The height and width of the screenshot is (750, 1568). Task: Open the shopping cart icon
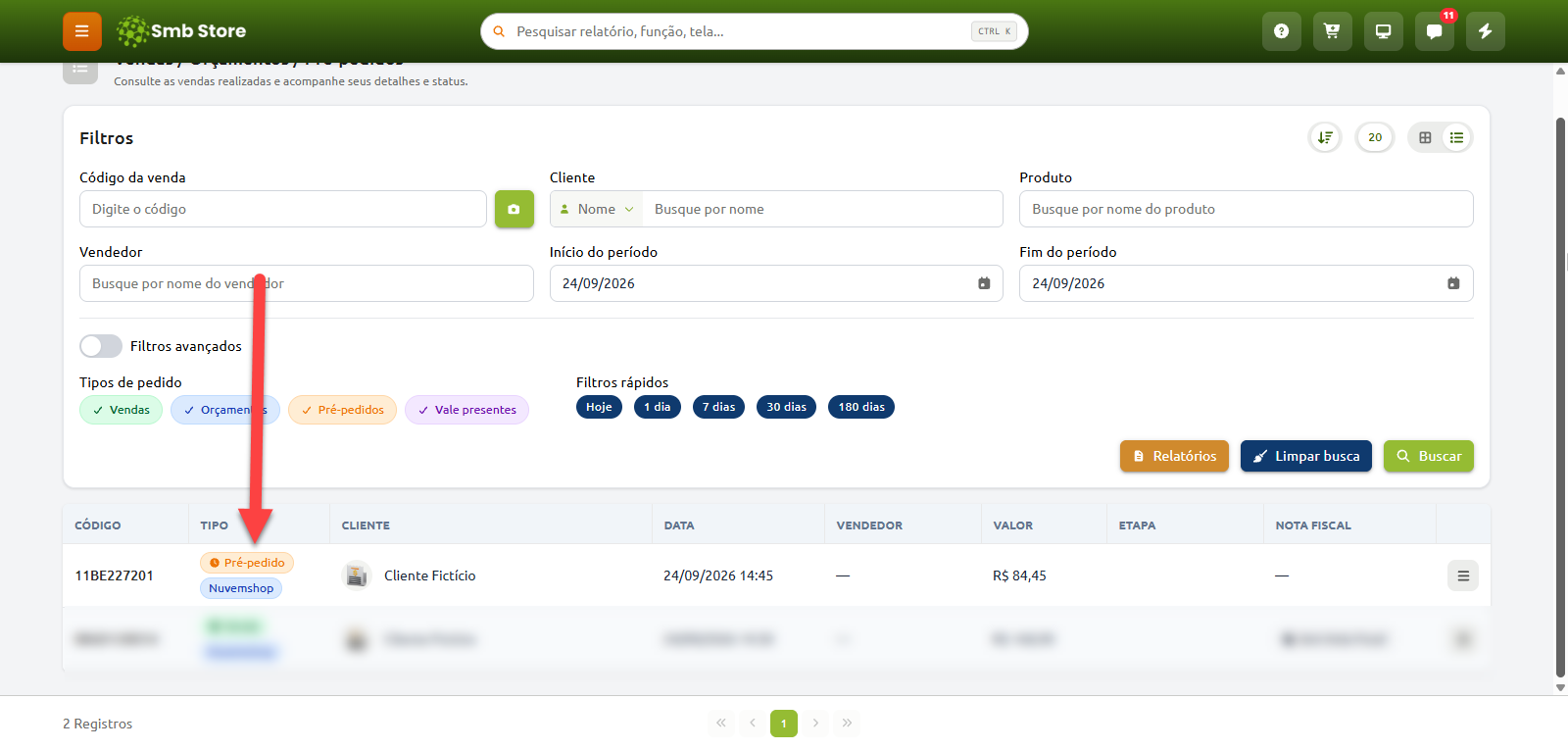click(1333, 31)
